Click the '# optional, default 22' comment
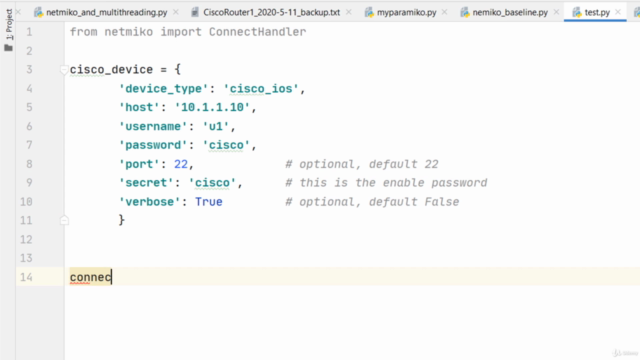This screenshot has height=360, width=640. pos(362,164)
